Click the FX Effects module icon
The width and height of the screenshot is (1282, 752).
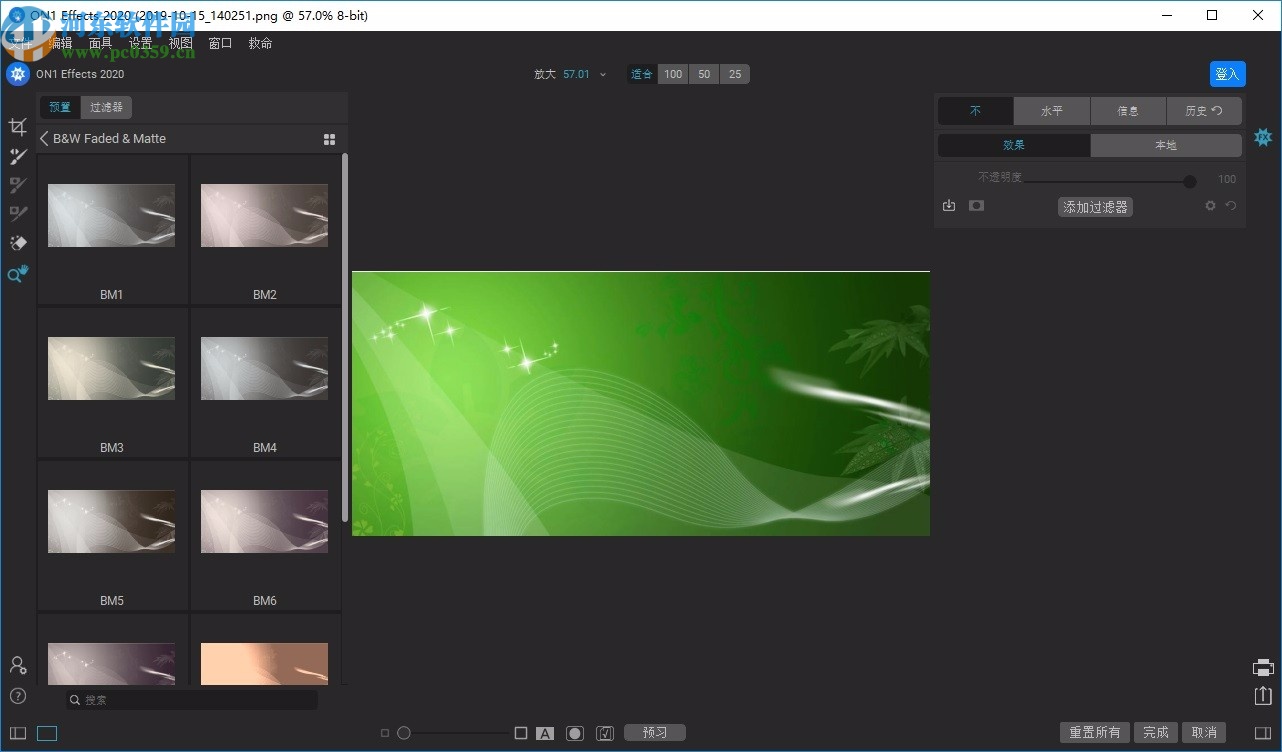1263,137
